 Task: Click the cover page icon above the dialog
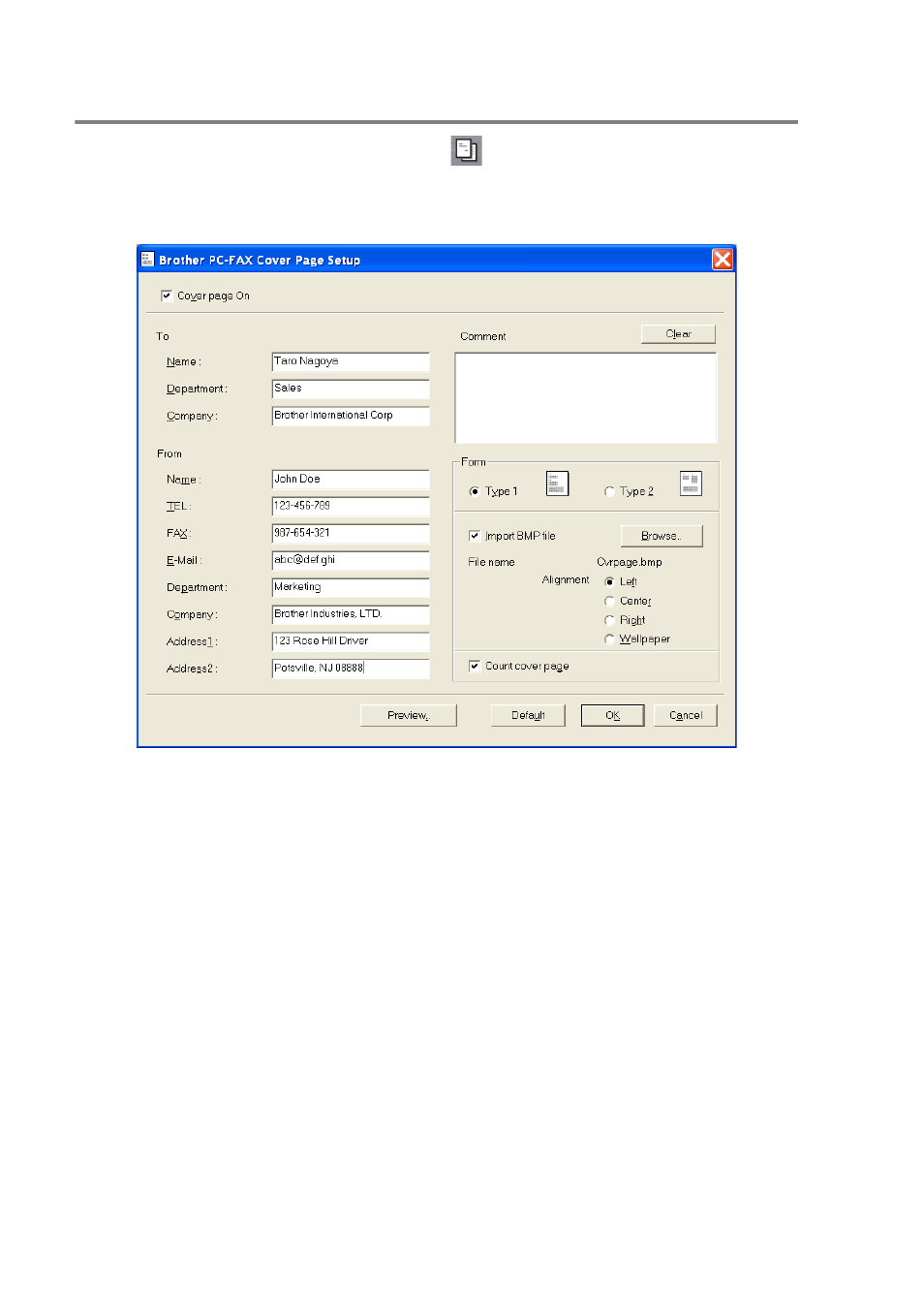pyautogui.click(x=466, y=150)
